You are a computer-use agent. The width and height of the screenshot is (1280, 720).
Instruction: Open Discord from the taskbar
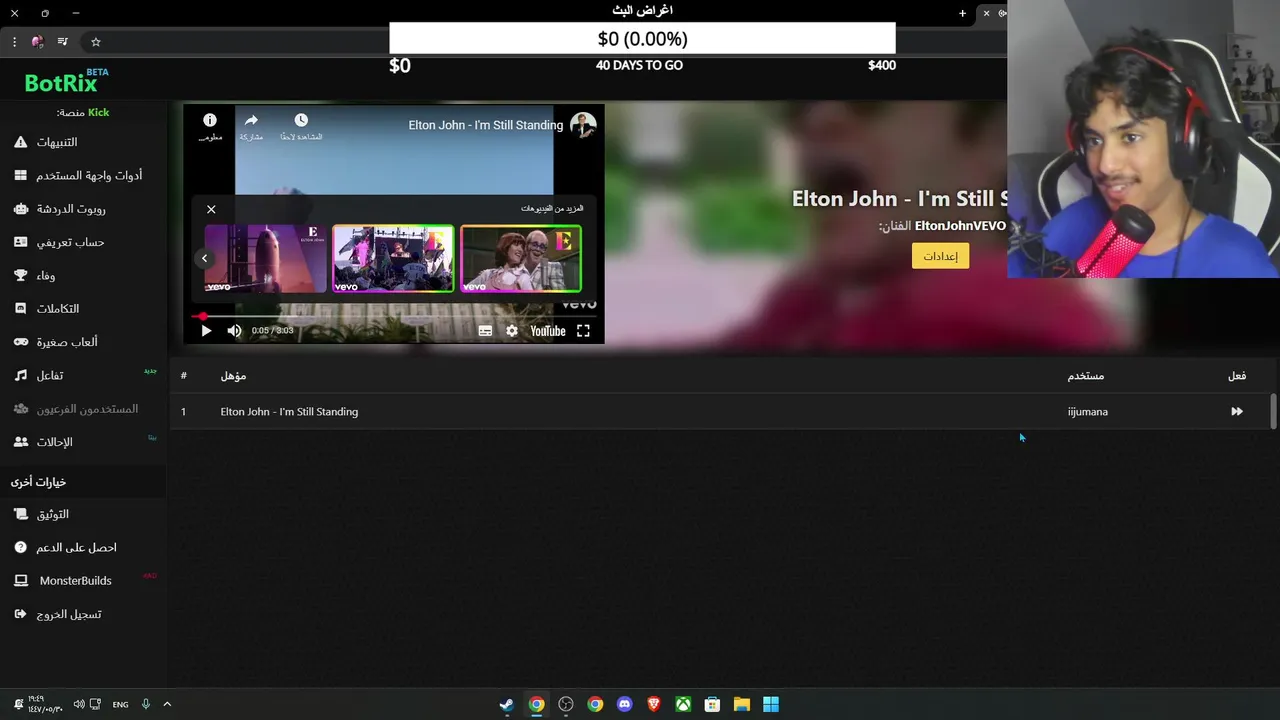coord(625,704)
